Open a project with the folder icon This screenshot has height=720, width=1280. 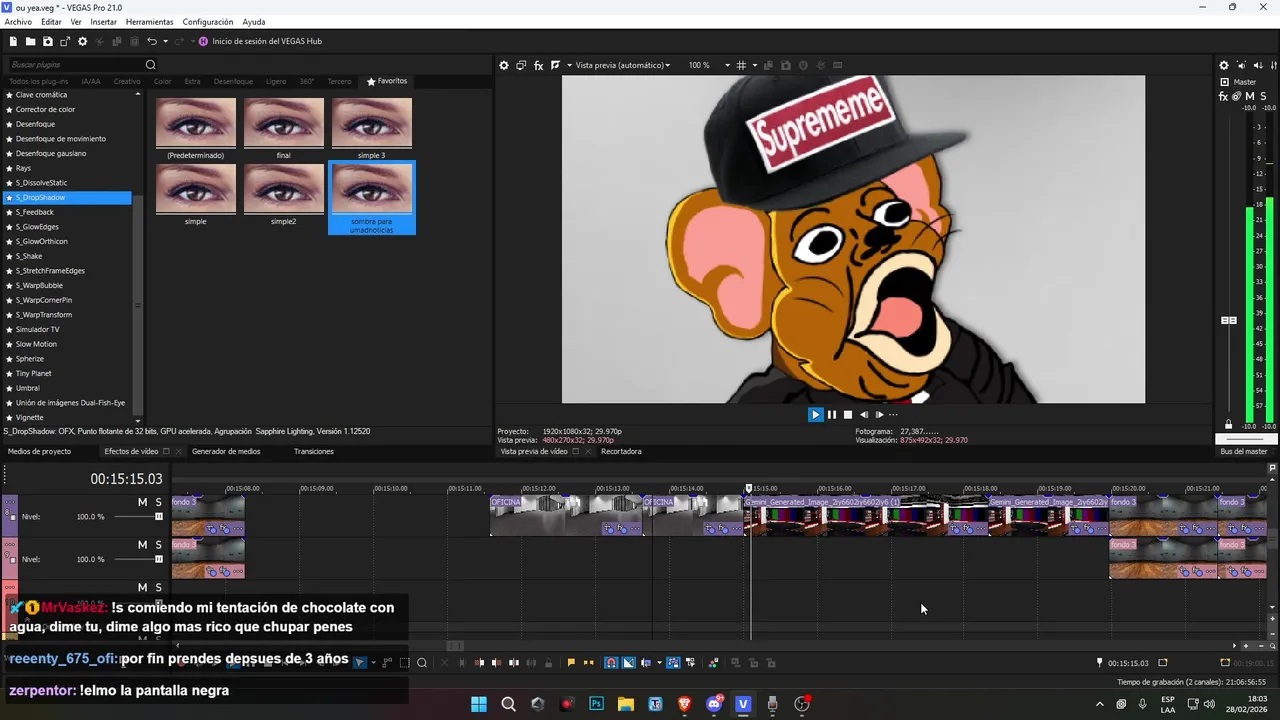31,41
